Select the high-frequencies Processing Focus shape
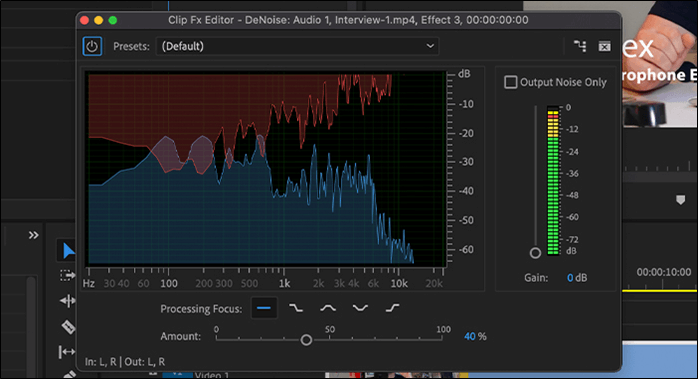This screenshot has height=379, width=698. click(392, 308)
